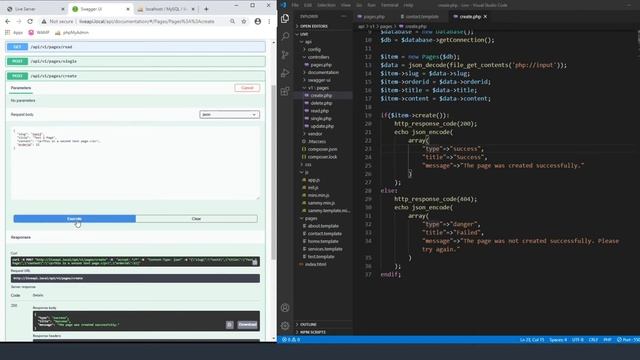Close the Live Server browser tab
This screenshot has height=360, width=640.
[x=63, y=9]
